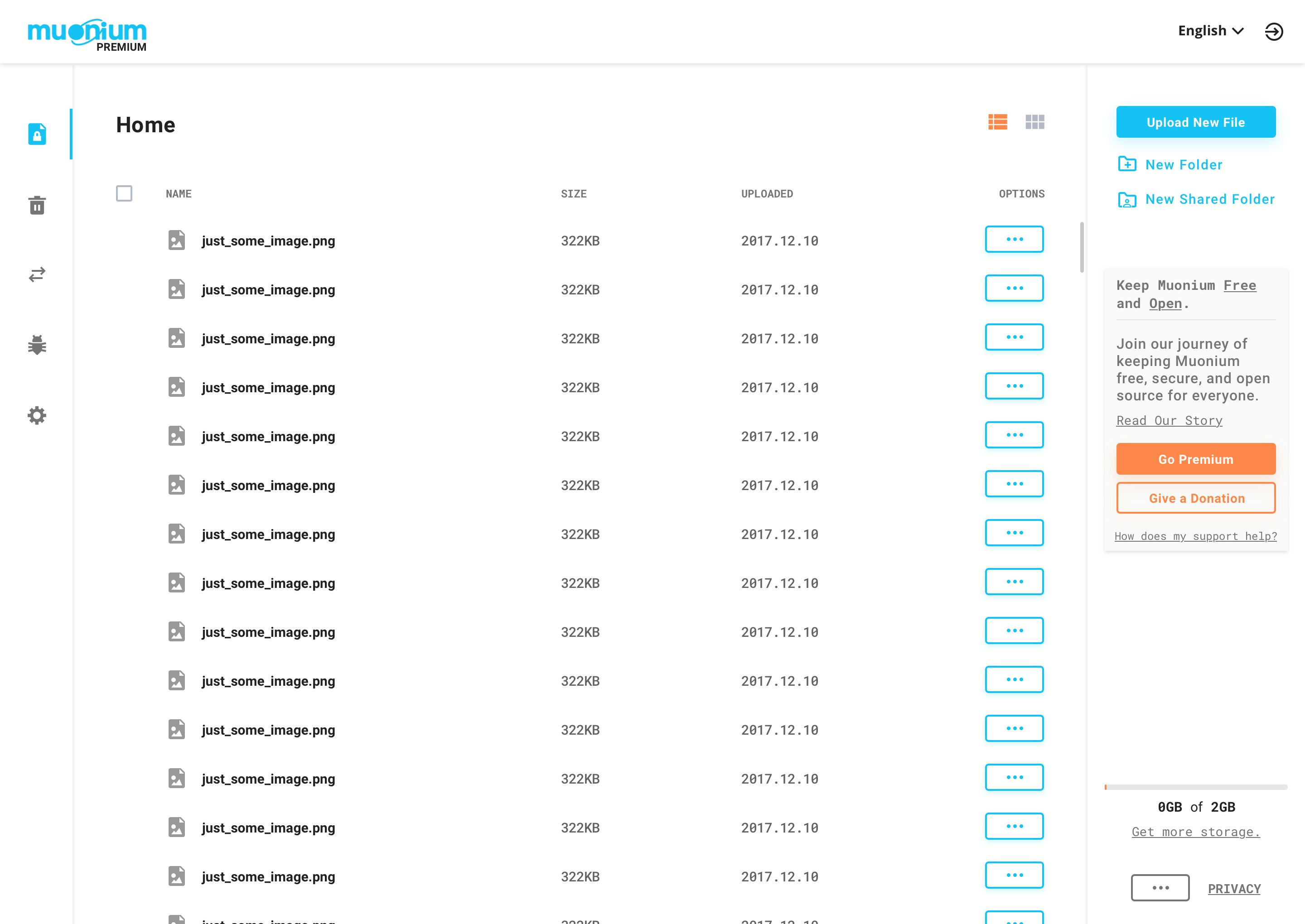Click the Muonium logo
This screenshot has width=1305, height=924.
[87, 33]
